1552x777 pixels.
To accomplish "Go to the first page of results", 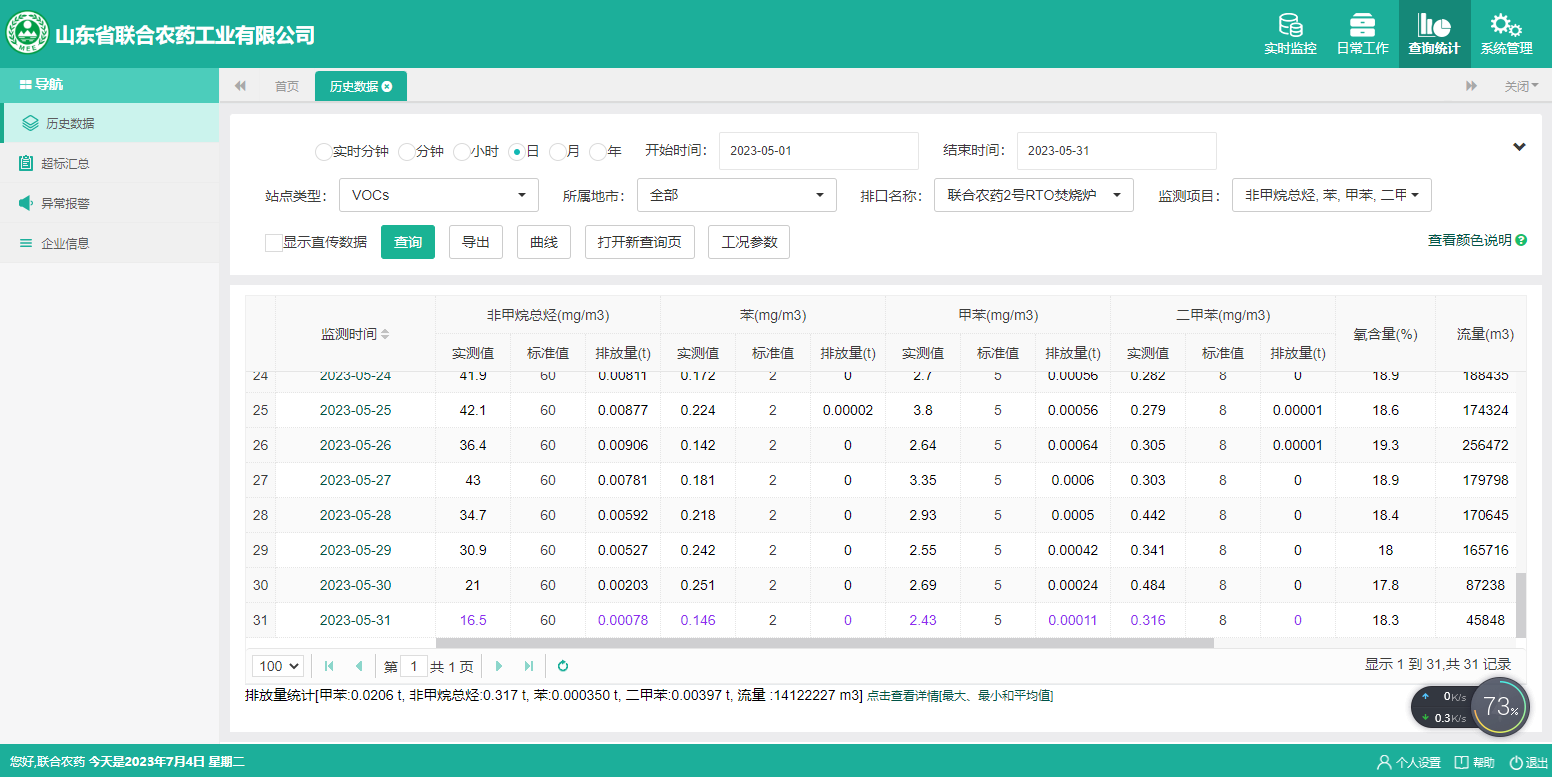I will [x=328, y=666].
